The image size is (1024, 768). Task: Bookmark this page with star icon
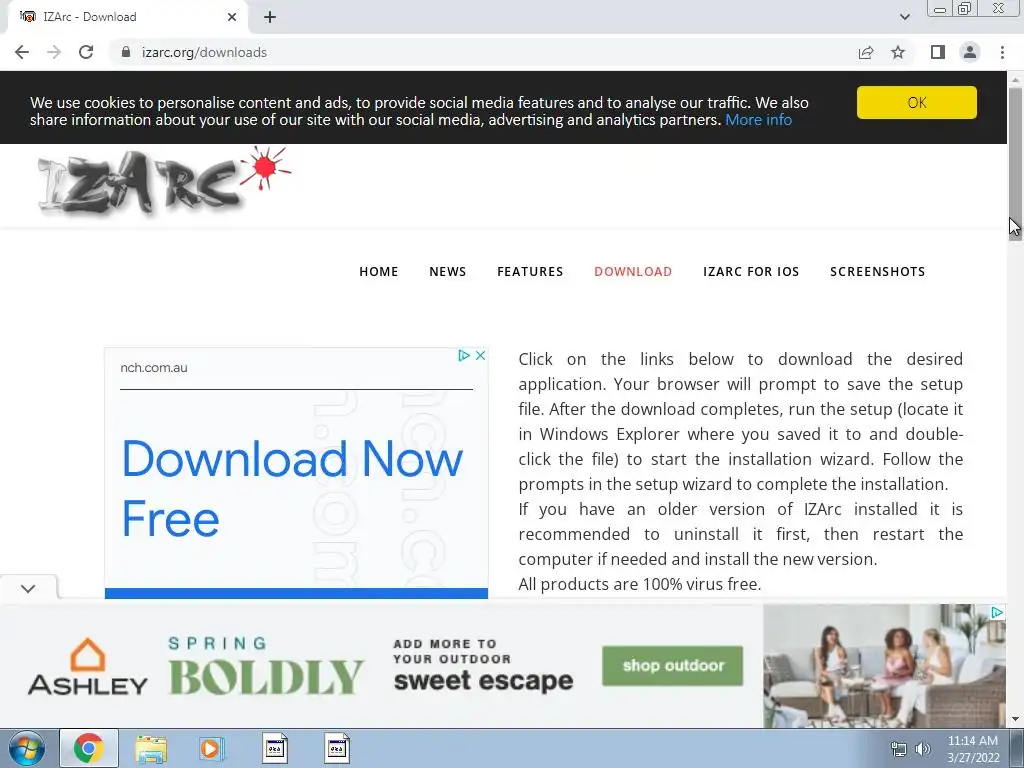tap(898, 52)
